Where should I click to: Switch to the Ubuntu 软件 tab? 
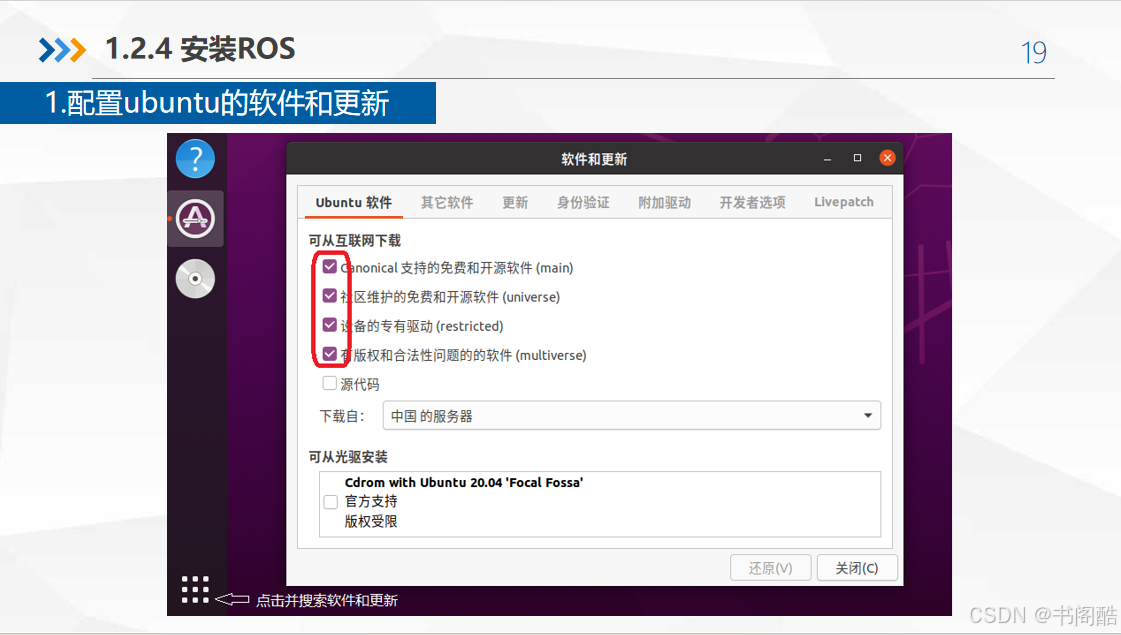point(353,202)
